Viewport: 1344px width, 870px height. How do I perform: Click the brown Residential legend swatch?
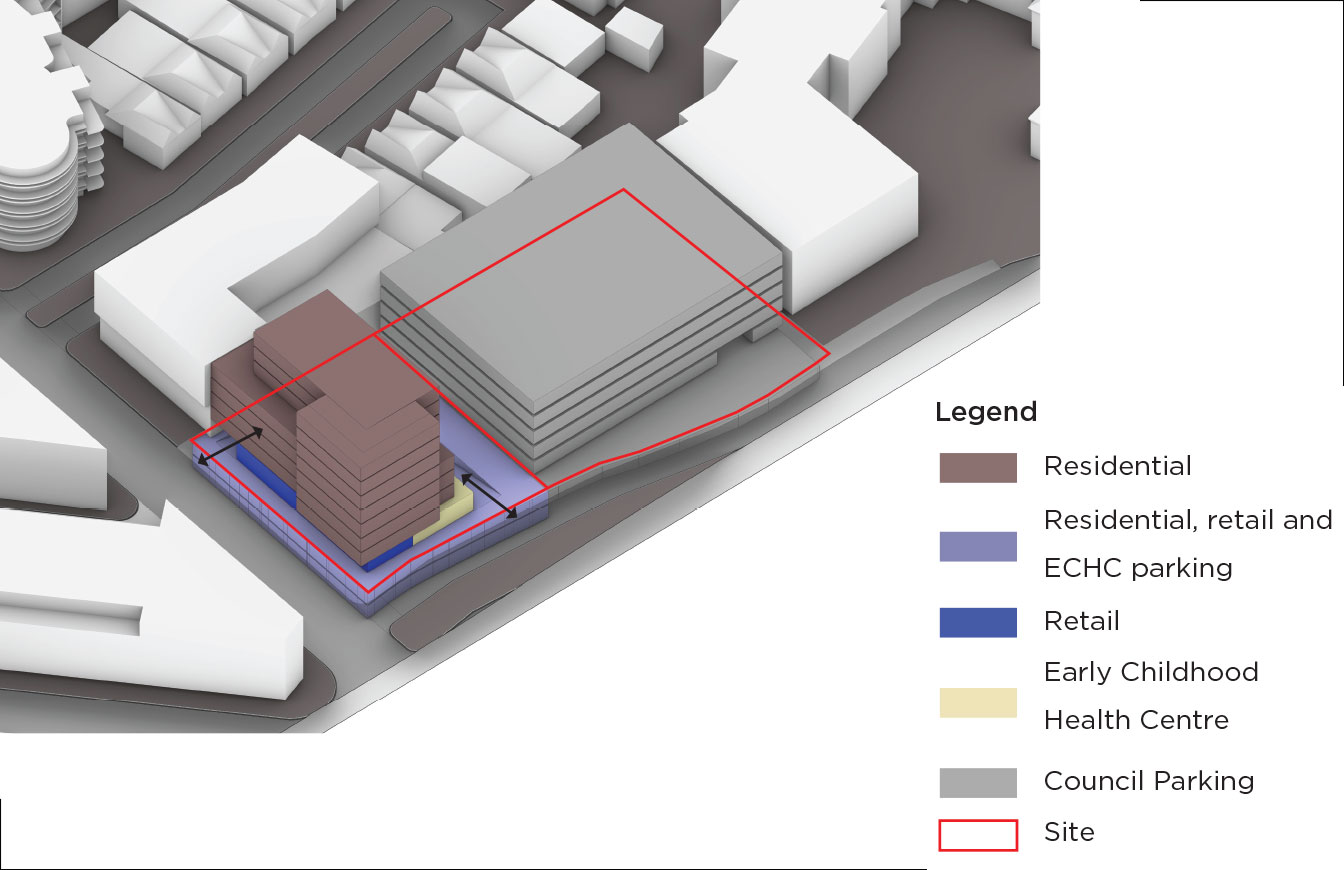[977, 467]
